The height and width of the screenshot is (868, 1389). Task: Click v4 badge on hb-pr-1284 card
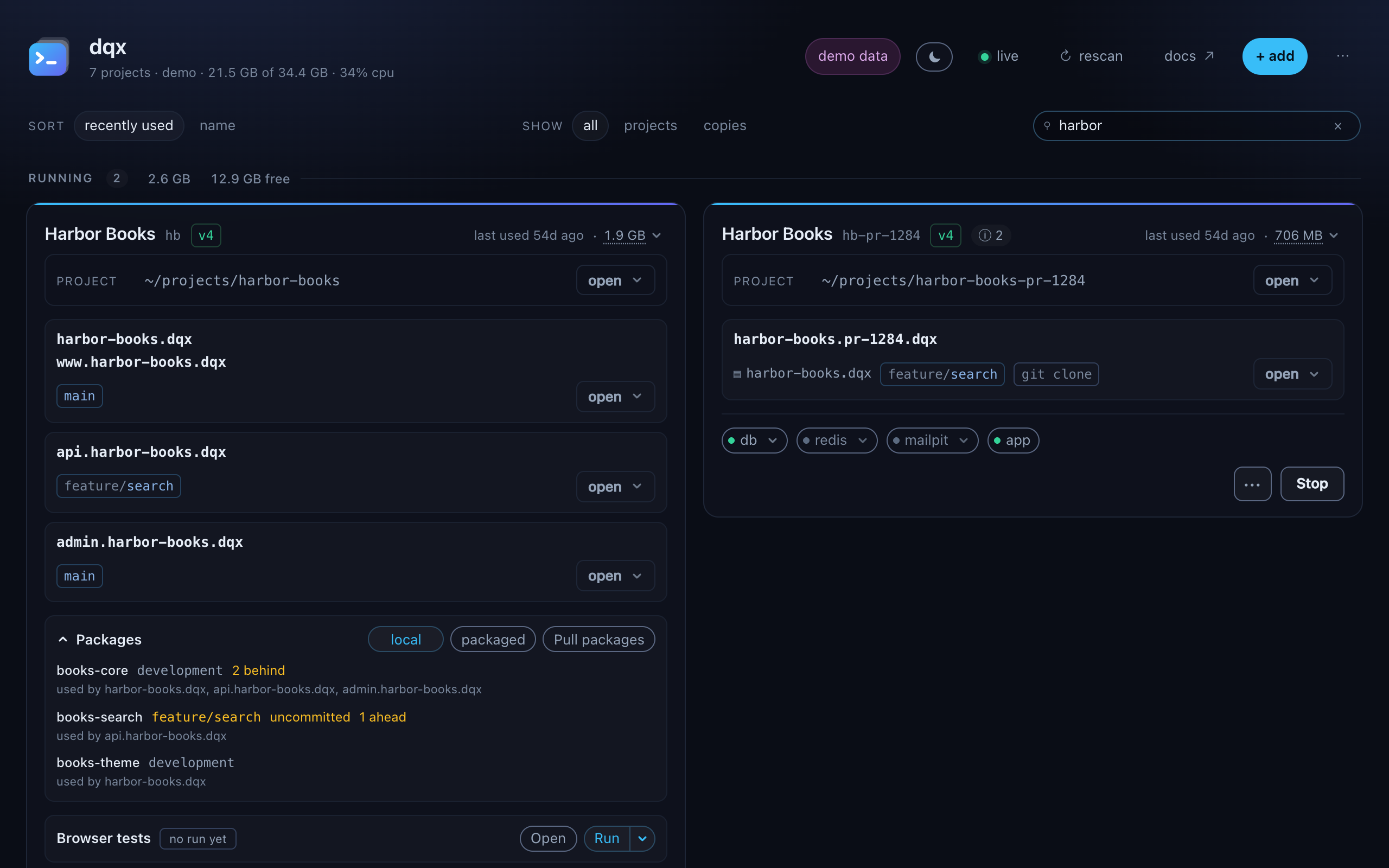click(945, 235)
